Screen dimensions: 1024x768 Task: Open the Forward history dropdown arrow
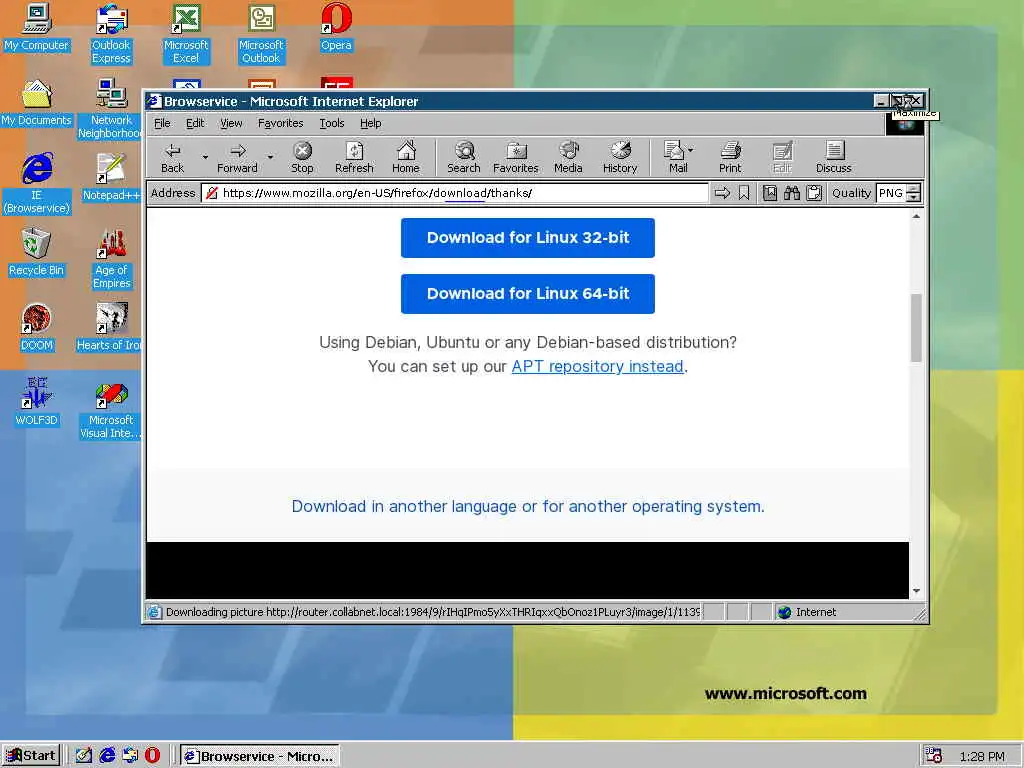(x=270, y=157)
